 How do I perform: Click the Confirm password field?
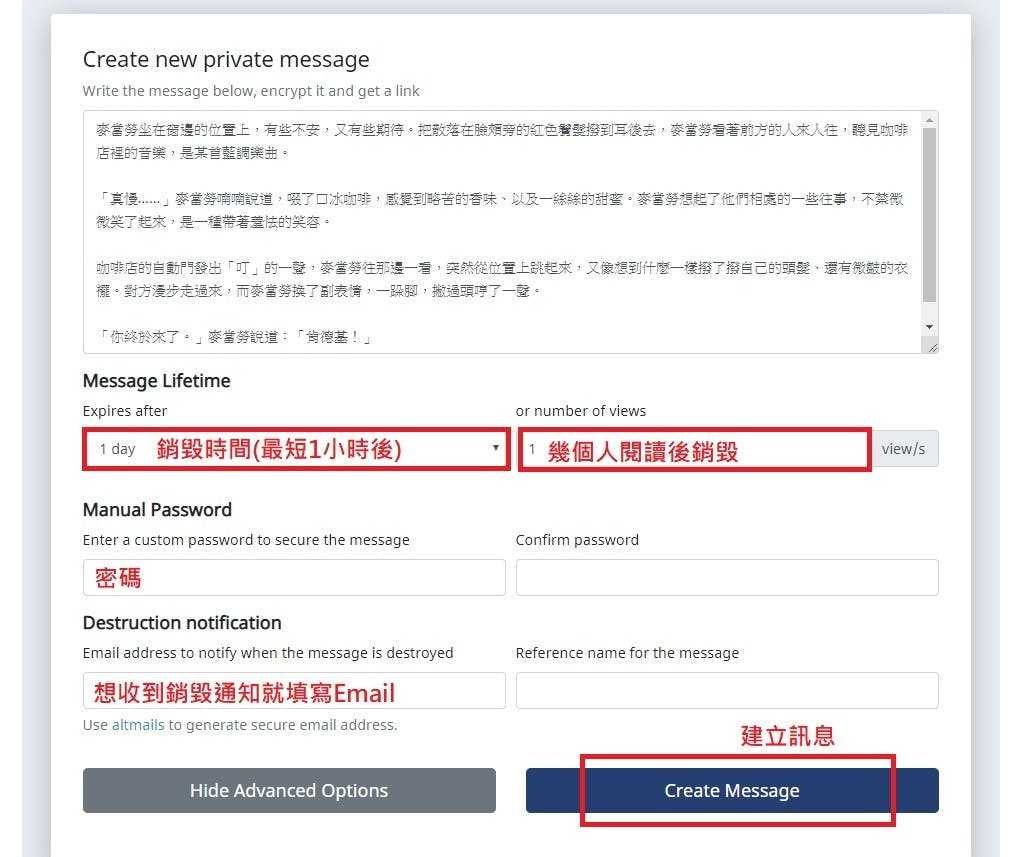pos(727,577)
